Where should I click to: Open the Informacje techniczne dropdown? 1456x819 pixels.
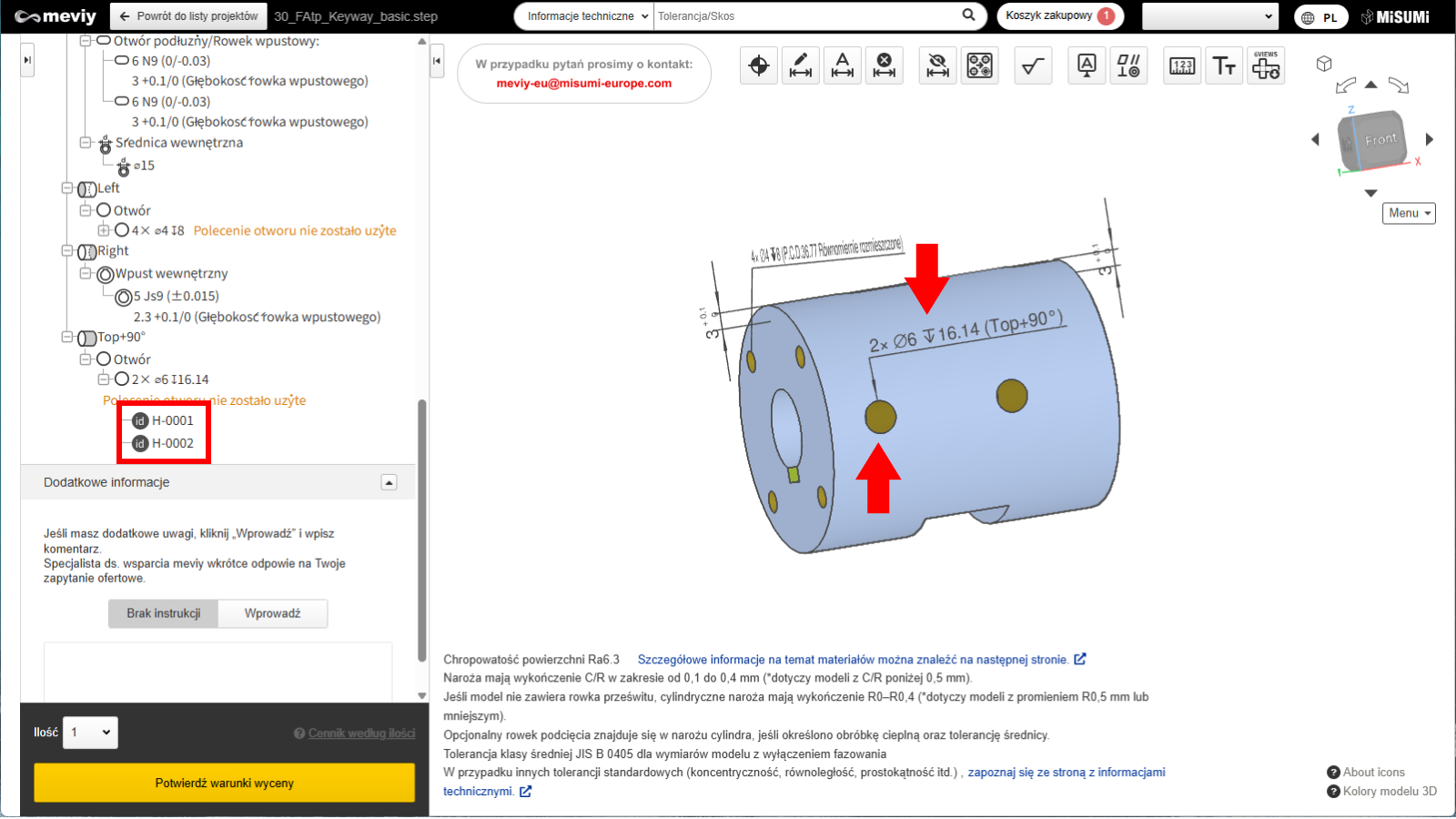point(585,16)
